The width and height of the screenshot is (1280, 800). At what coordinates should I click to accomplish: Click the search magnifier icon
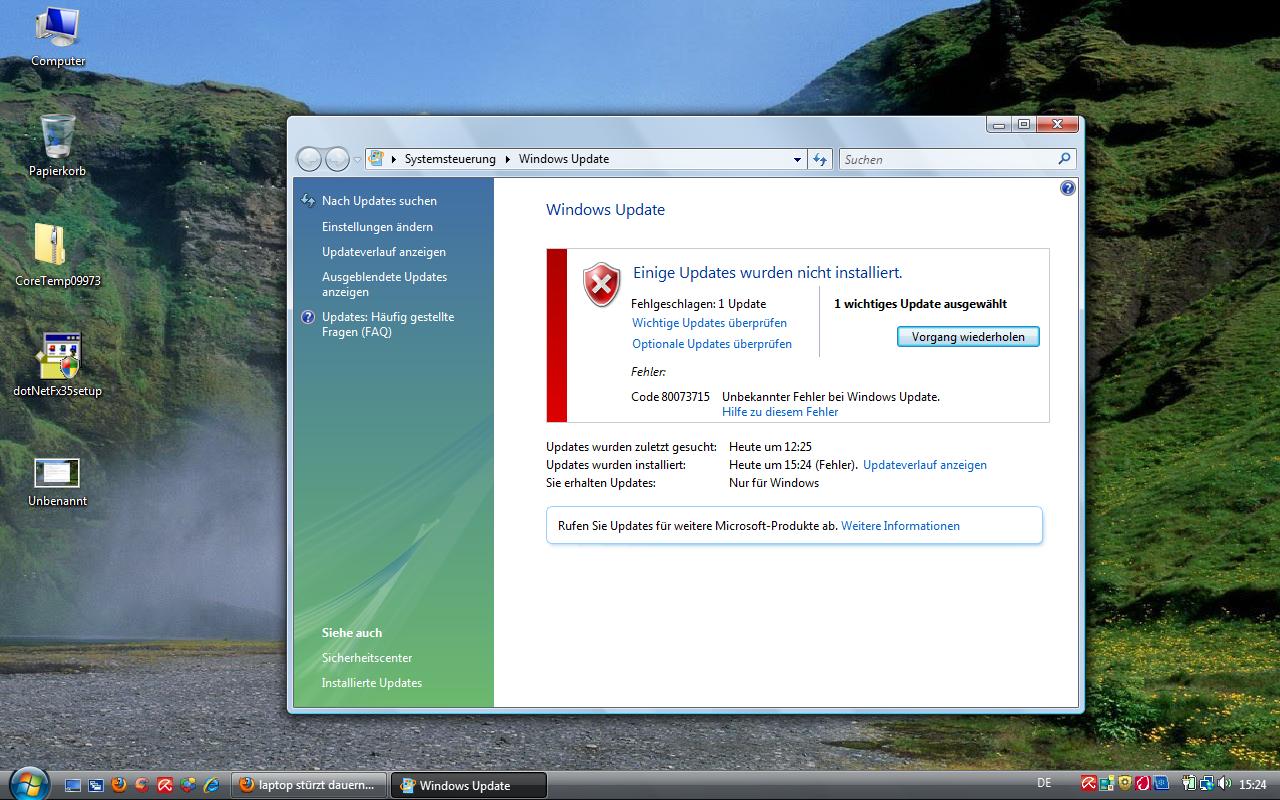tap(1064, 159)
